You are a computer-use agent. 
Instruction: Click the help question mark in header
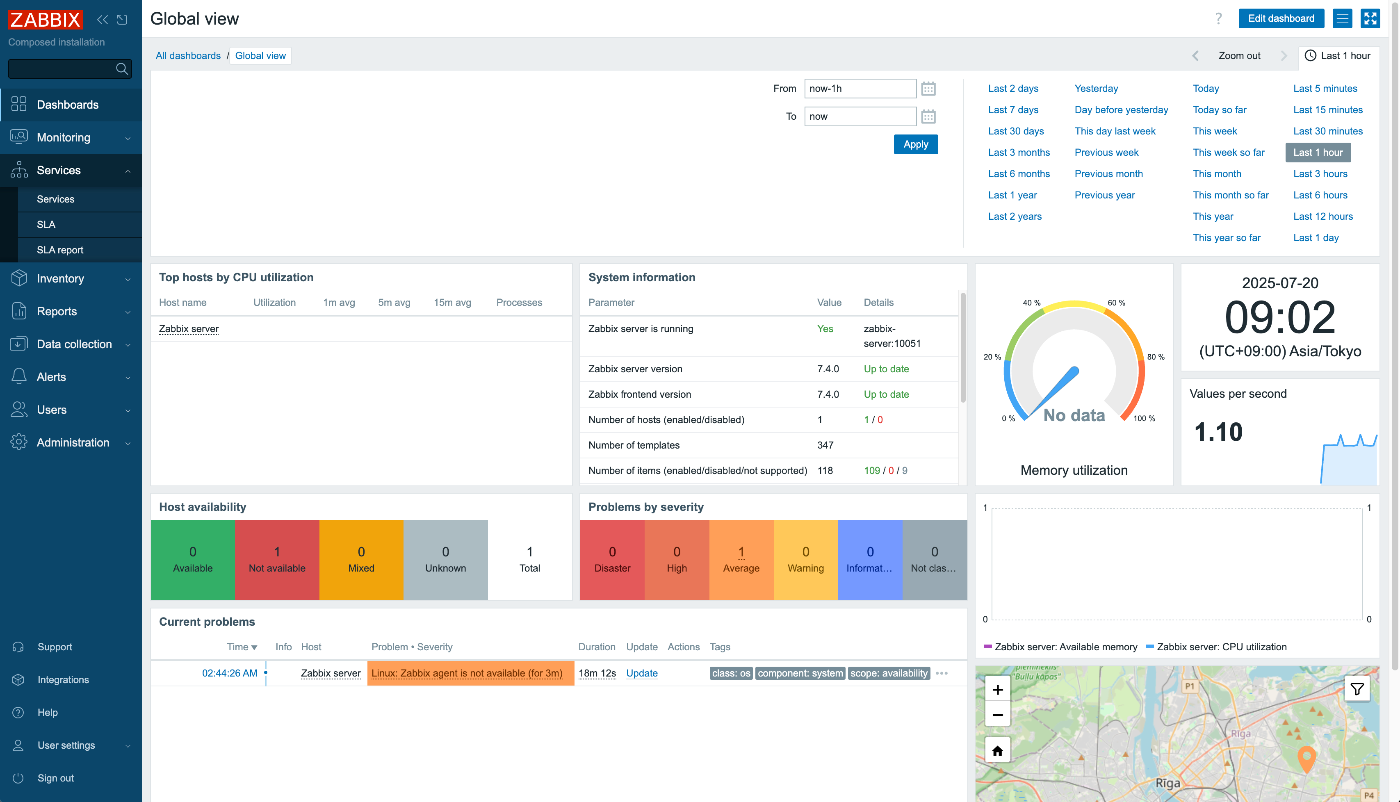point(1219,19)
